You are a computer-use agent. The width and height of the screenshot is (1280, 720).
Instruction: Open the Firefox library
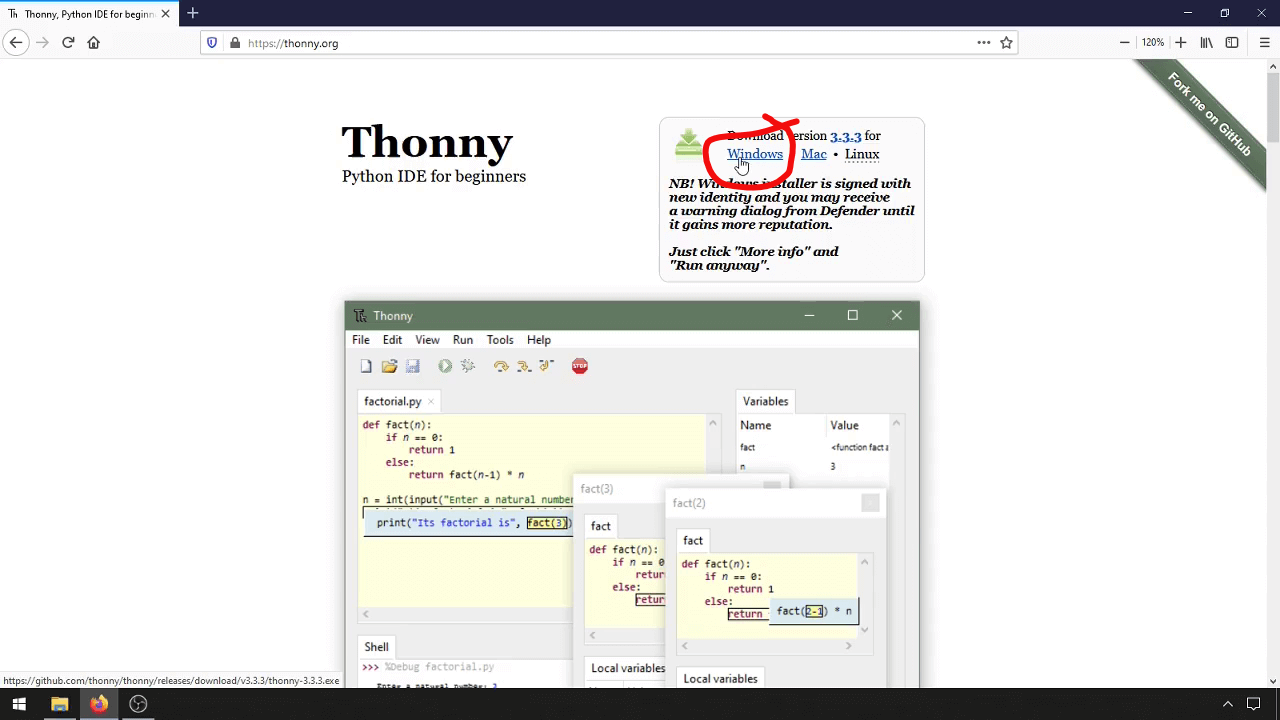tap(1207, 43)
